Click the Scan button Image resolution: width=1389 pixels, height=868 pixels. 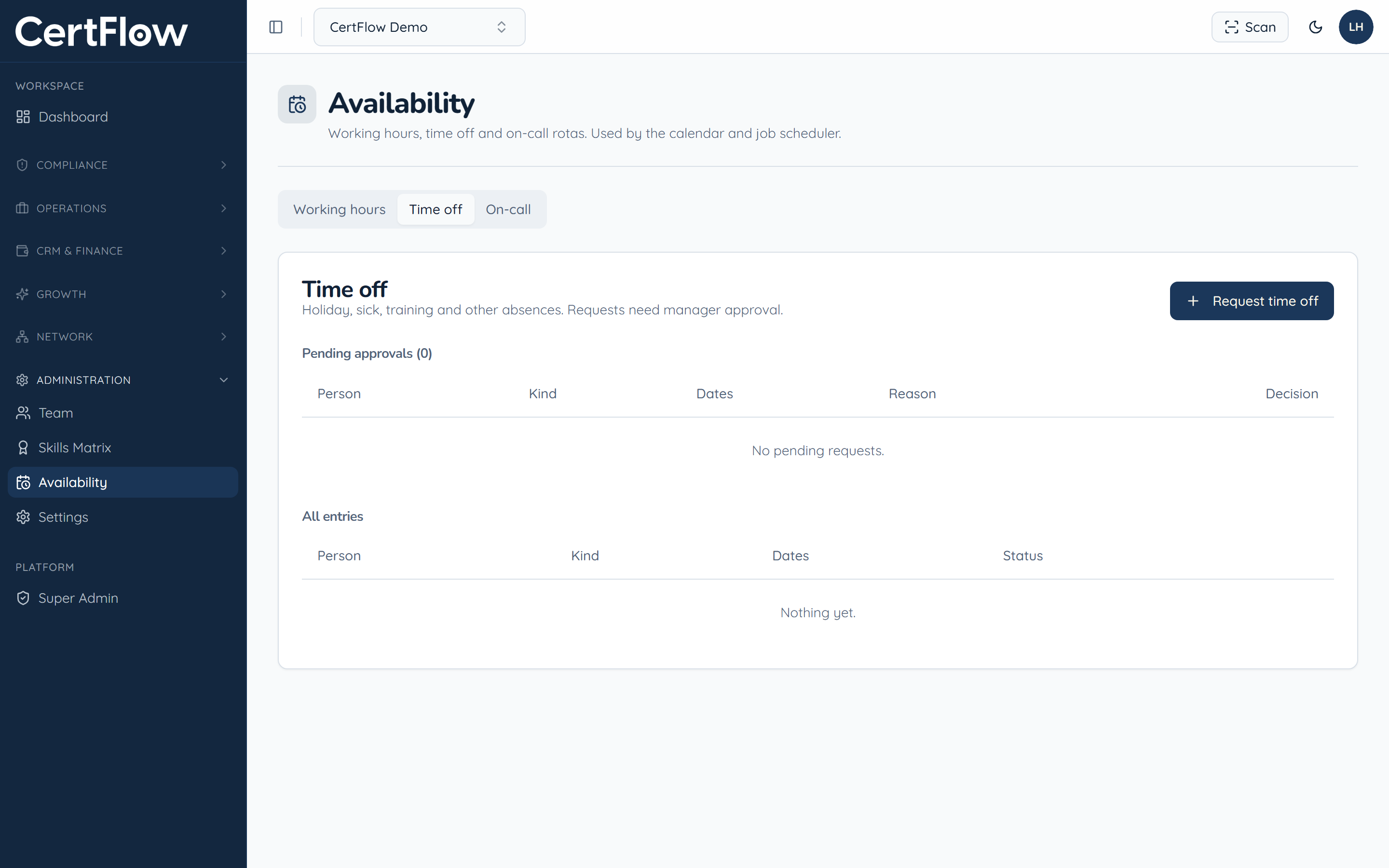[x=1250, y=27]
